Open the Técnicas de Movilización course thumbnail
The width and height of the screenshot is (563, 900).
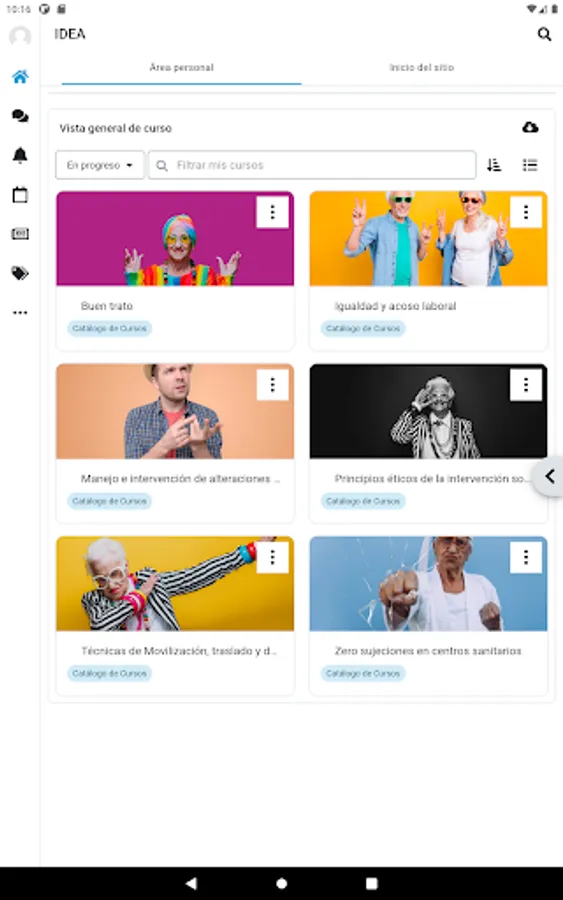pyautogui.click(x=175, y=584)
